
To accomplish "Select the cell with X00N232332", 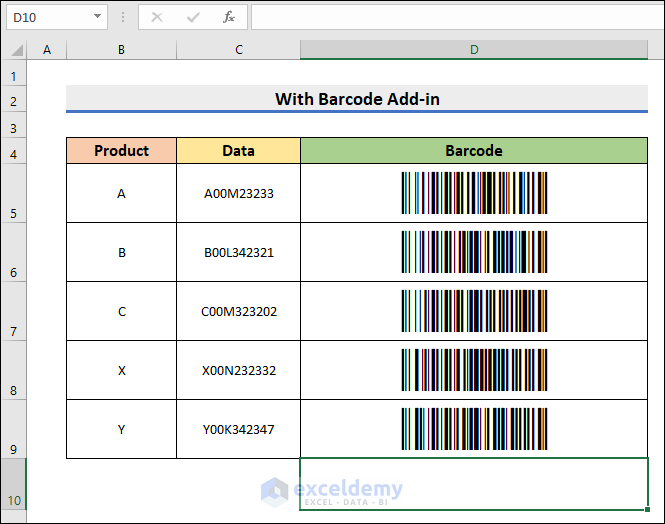I will pos(239,370).
